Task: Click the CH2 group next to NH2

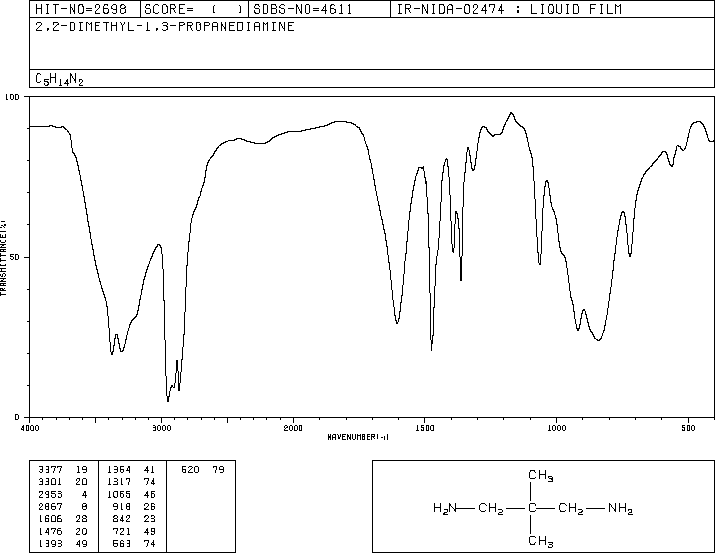Action: pyautogui.click(x=571, y=508)
